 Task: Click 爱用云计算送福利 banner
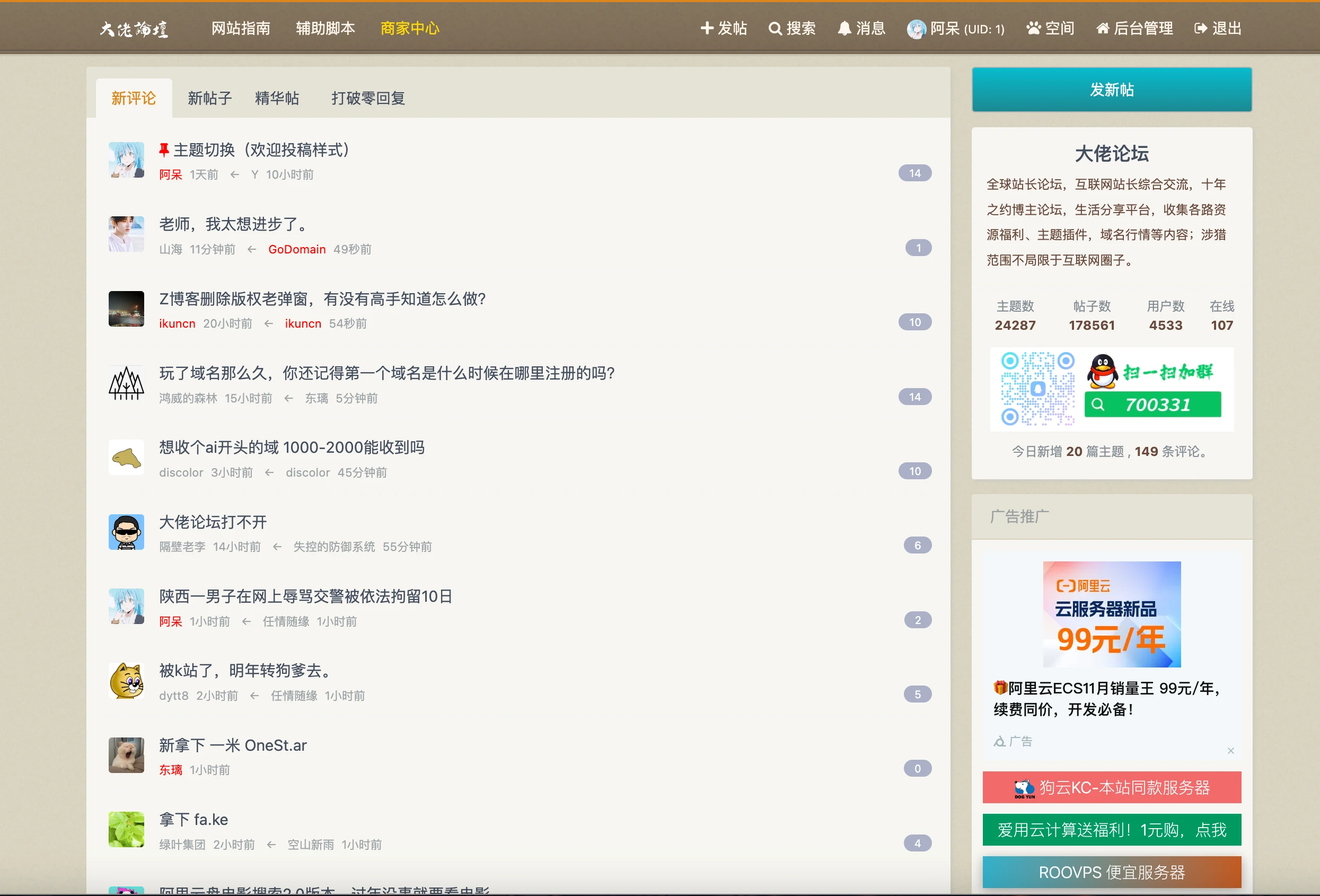[1112, 830]
